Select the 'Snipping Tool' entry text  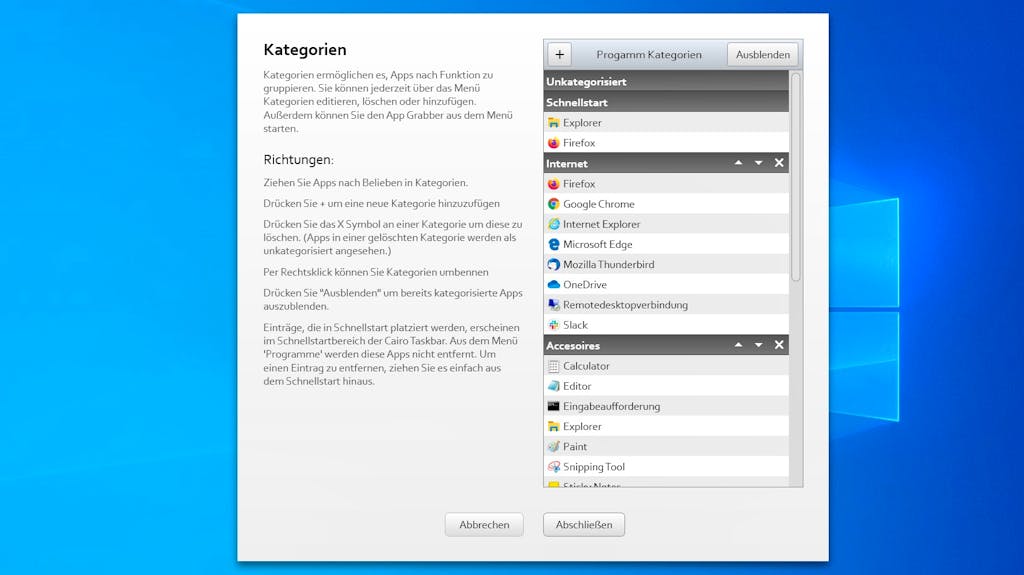(594, 467)
